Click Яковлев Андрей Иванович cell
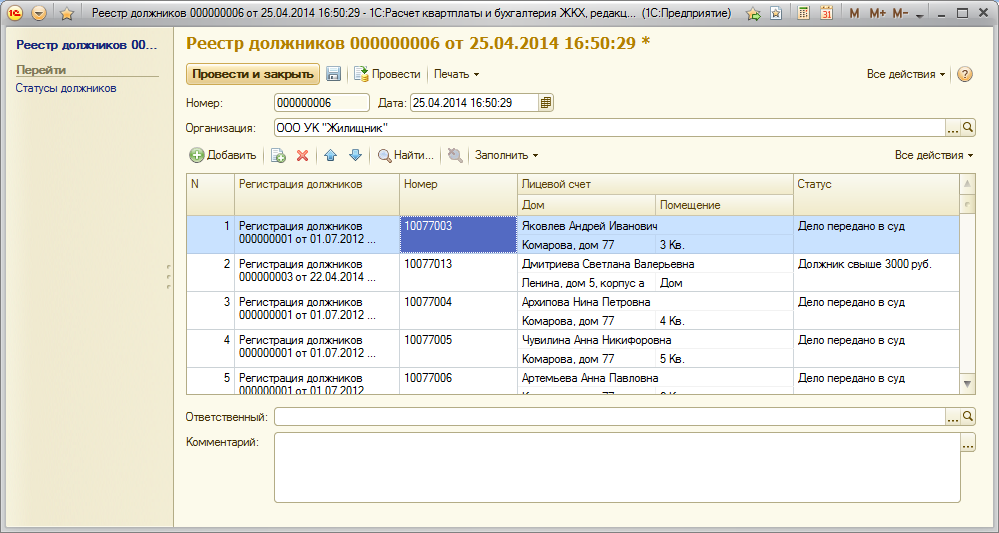 point(654,226)
